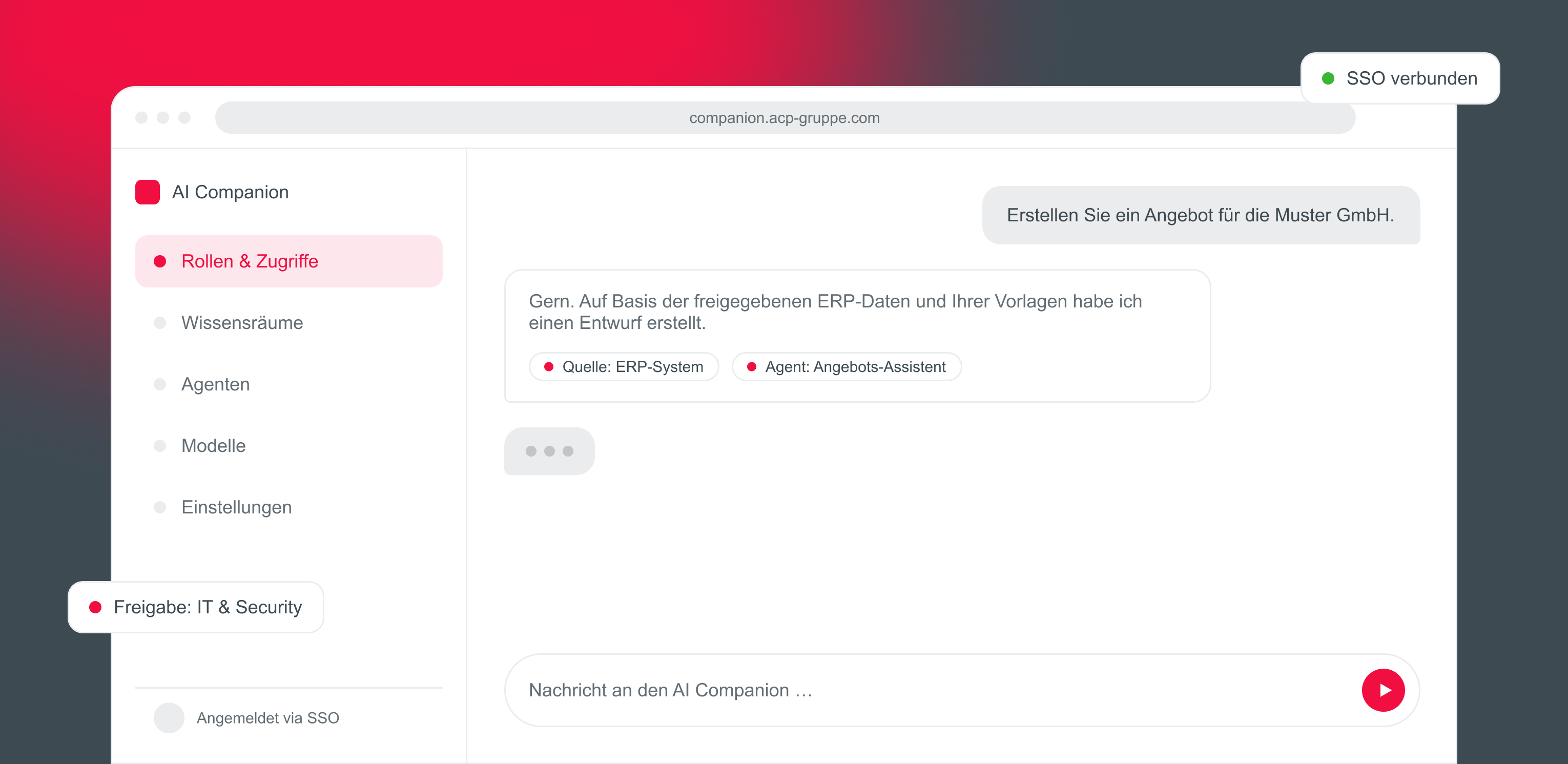The width and height of the screenshot is (1568, 764).
Task: Click the assistant reply about ERP-Daten
Action: point(857,336)
